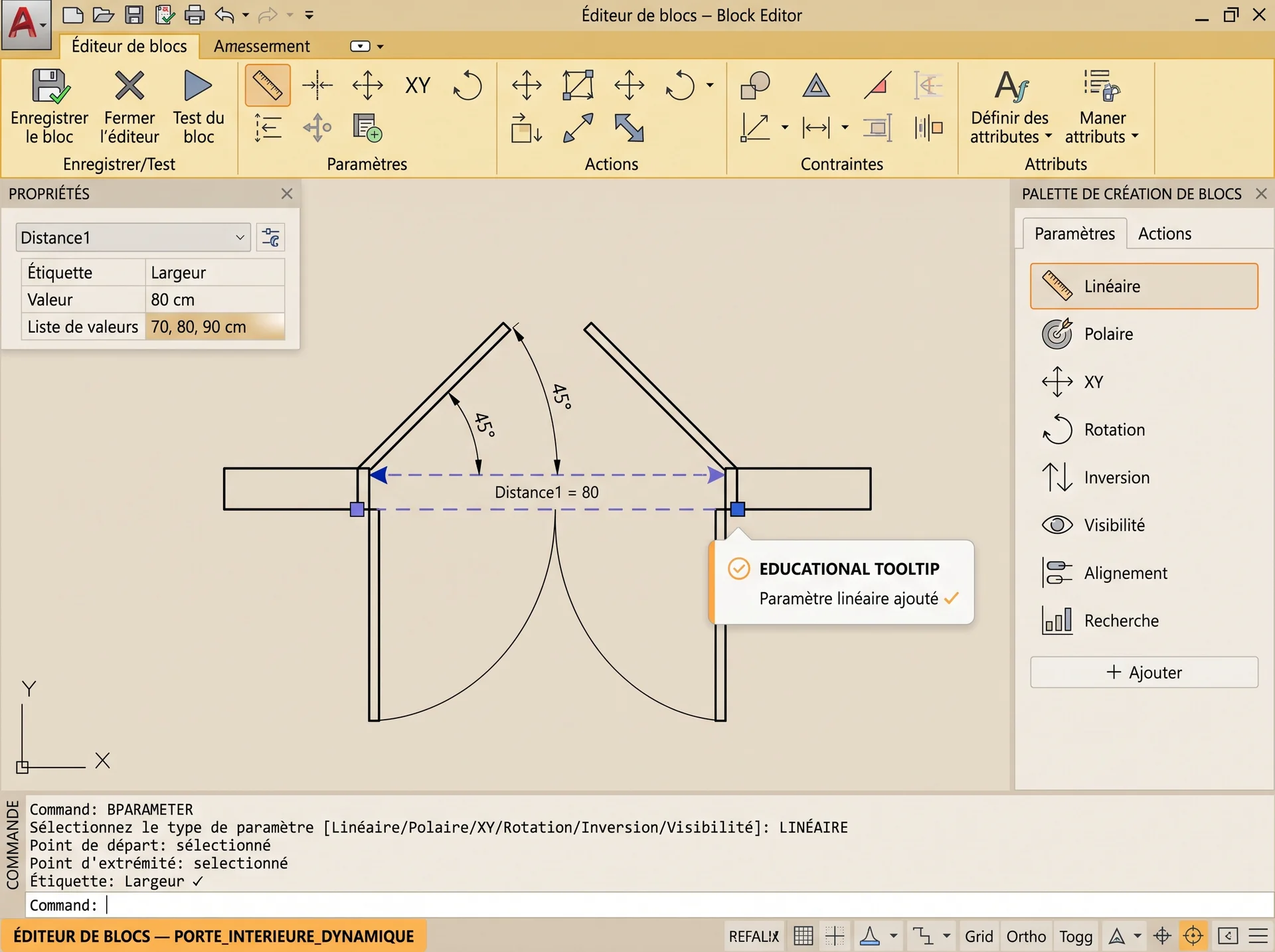Click the Étiquette Largeur field
1275x952 pixels.
pos(215,272)
